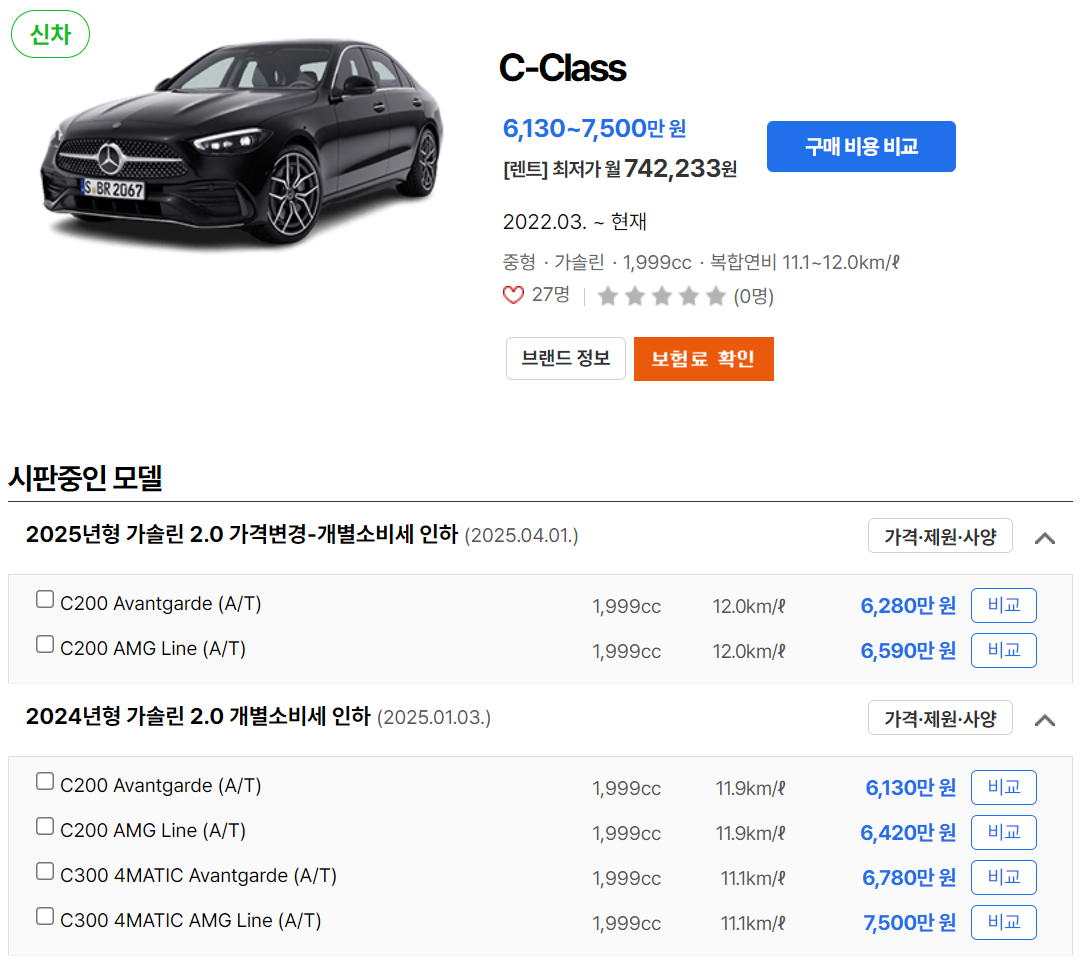Click the rent price 742,233원 text
The height and width of the screenshot is (967, 1083).
(620, 169)
